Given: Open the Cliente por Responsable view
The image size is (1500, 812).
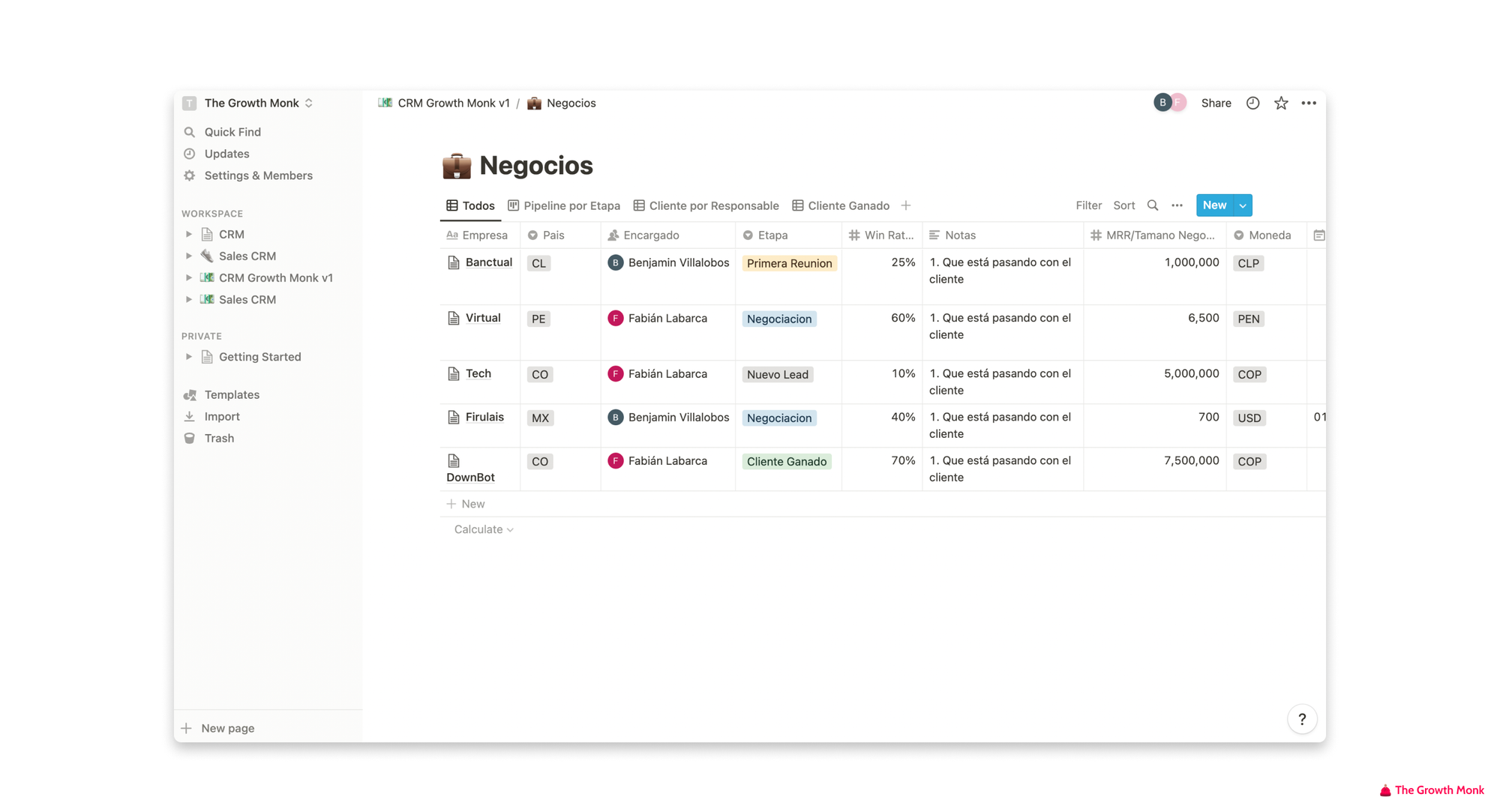Looking at the screenshot, I should click(713, 205).
